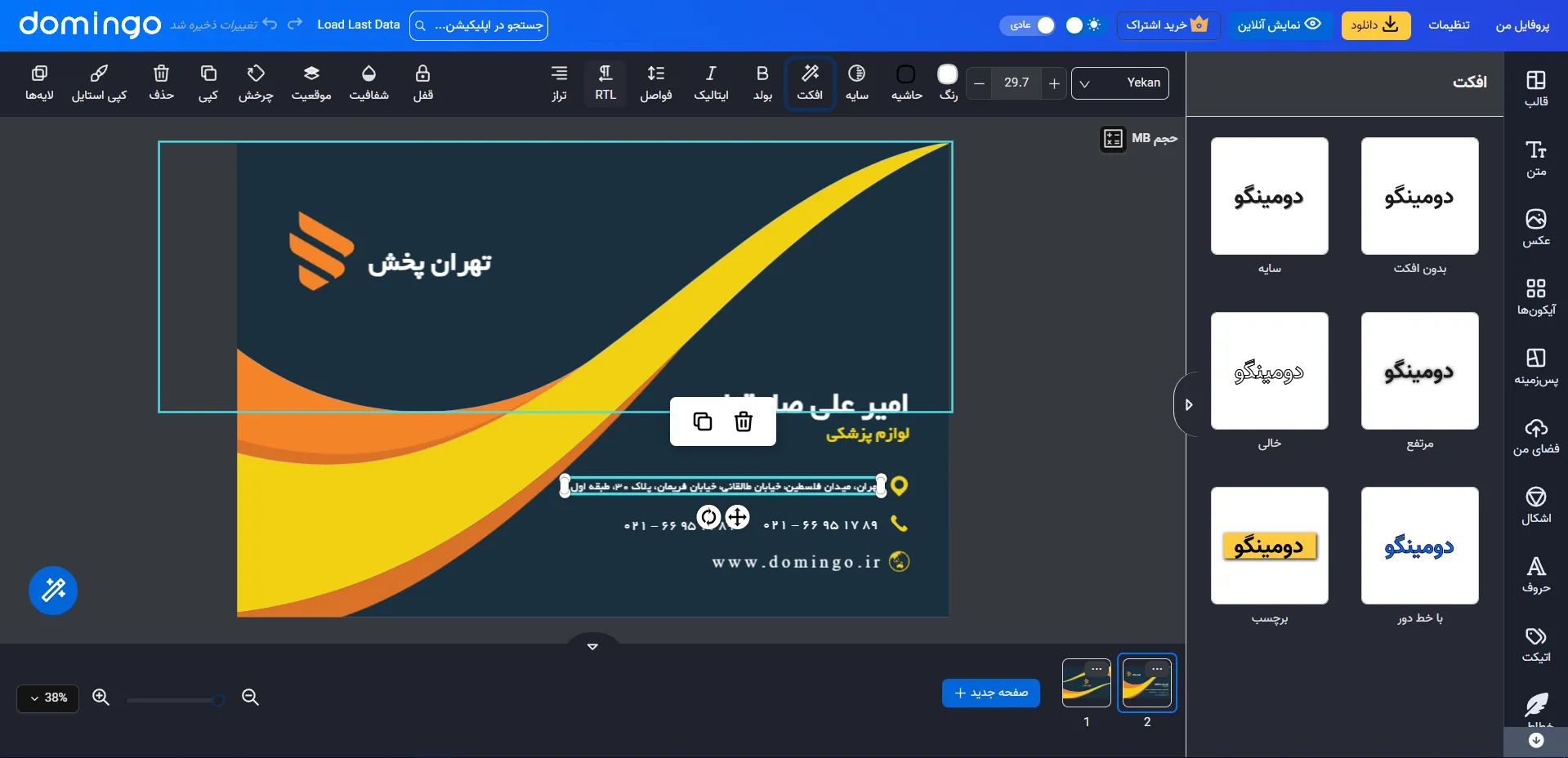Open the Rotate (چرخش) tool
Screen dimensions: 1568x758
[x=256, y=83]
